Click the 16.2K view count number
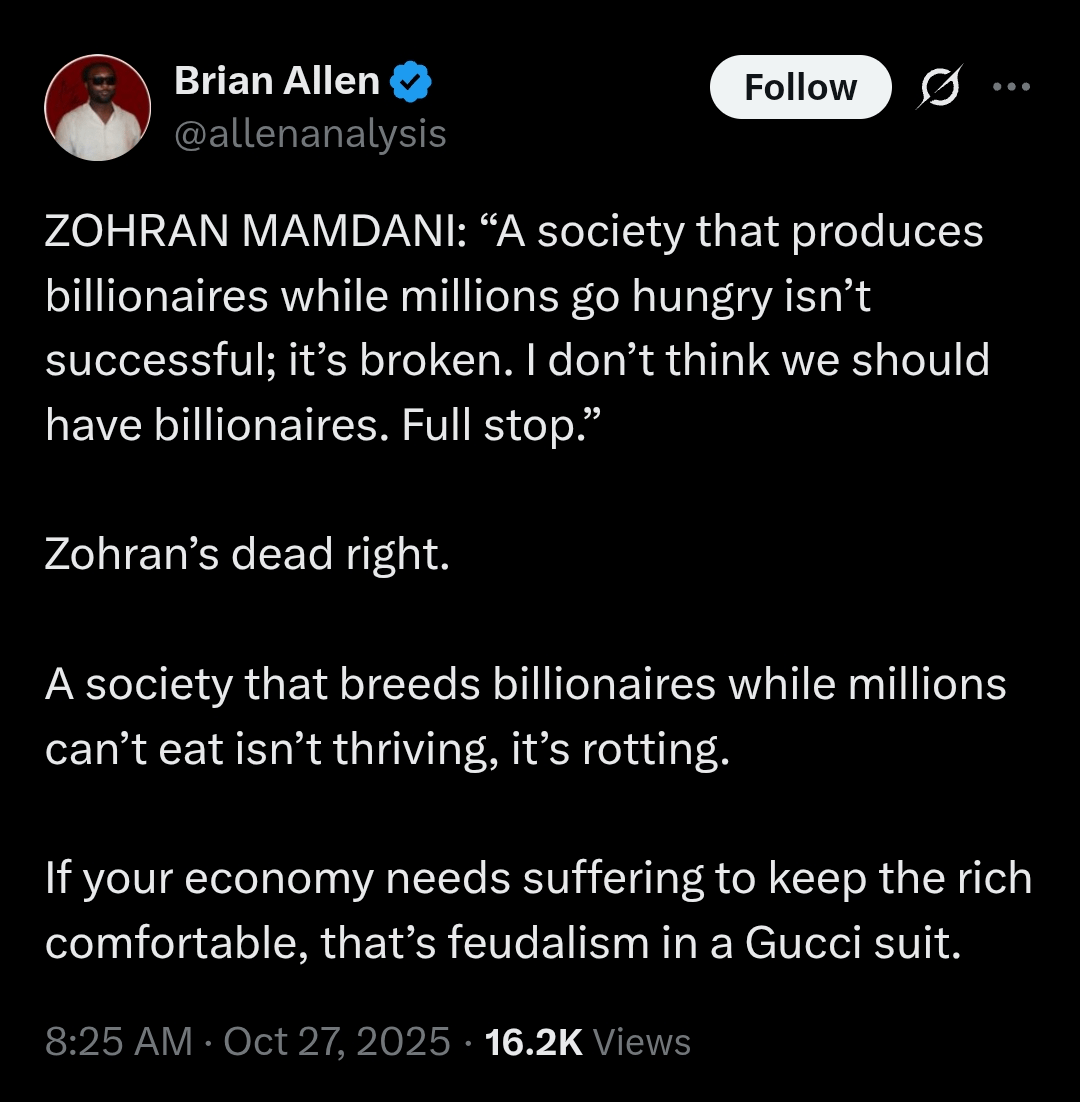Viewport: 1080px width, 1102px height. pos(533,1042)
